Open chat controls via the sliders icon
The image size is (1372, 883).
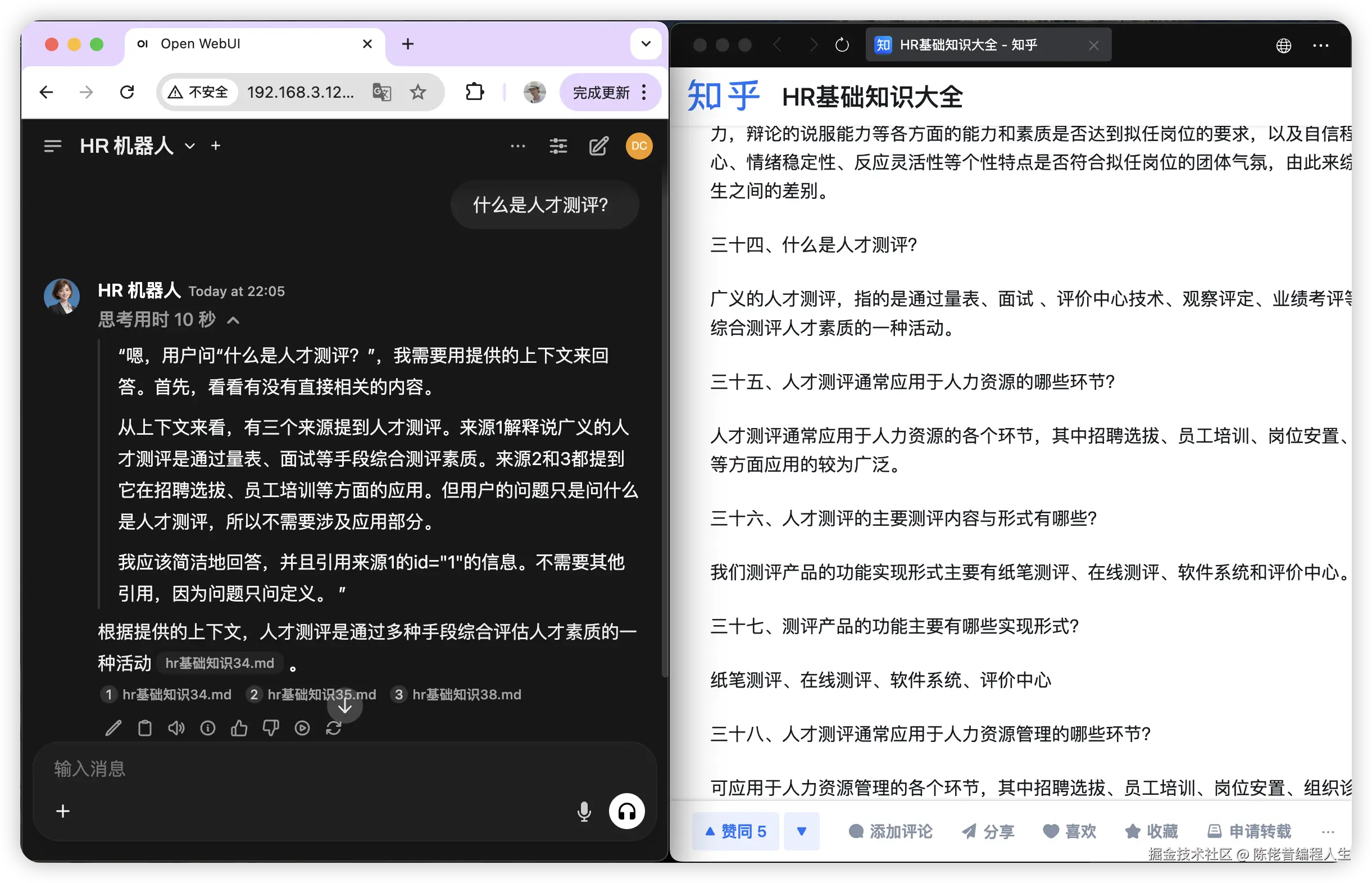pyautogui.click(x=558, y=146)
